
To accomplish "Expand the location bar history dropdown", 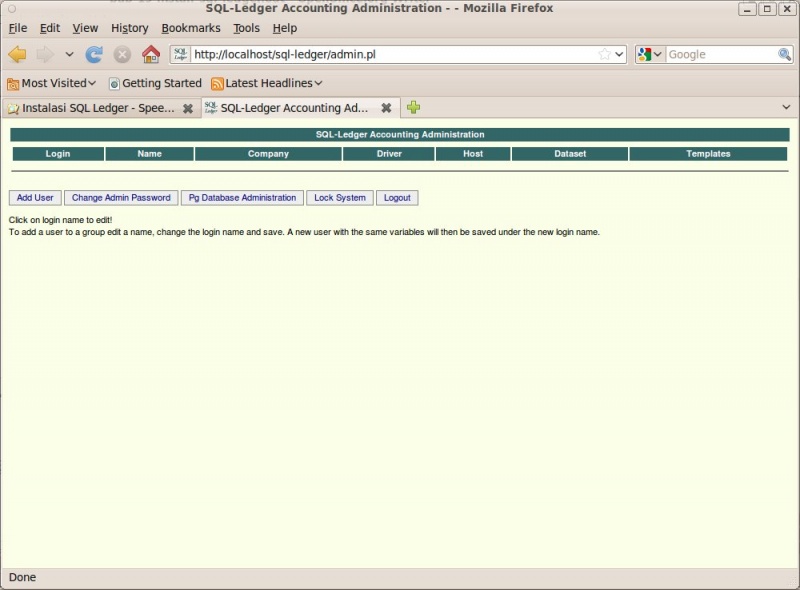I will tap(621, 54).
